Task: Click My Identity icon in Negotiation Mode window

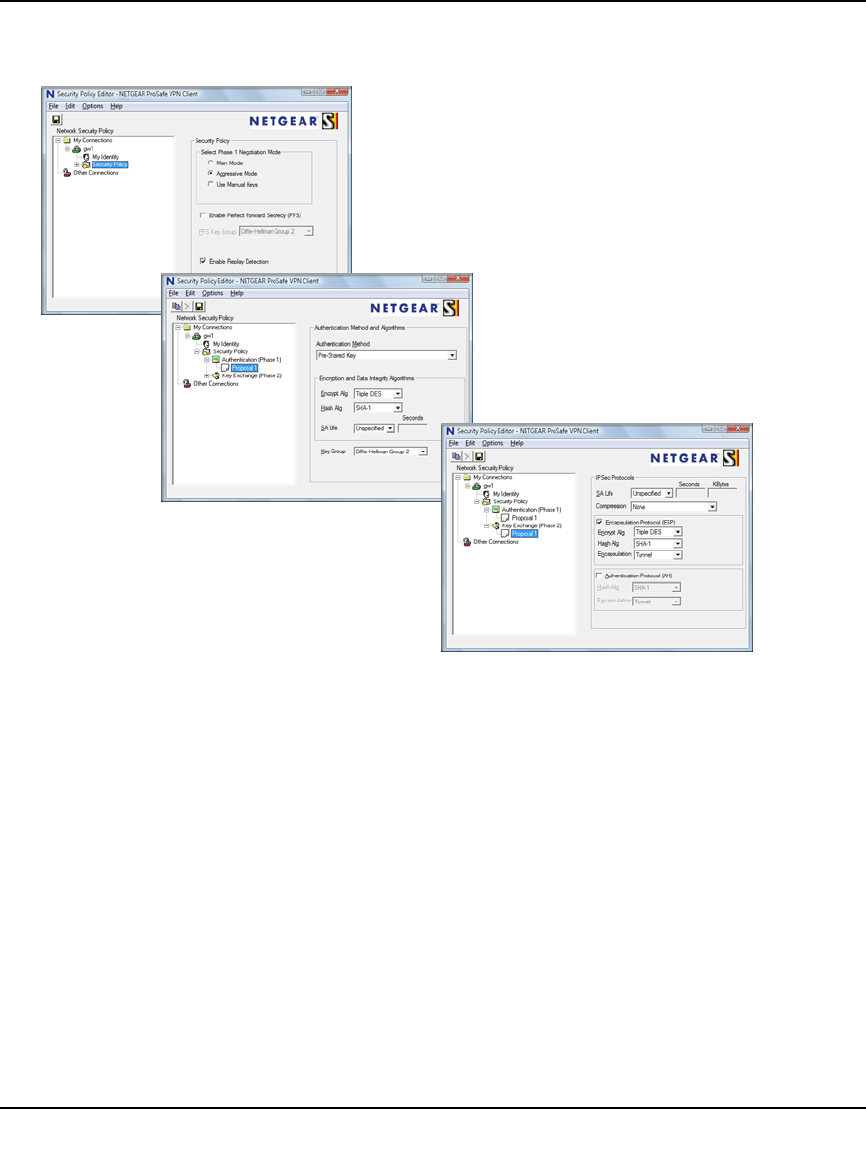Action: [x=87, y=157]
